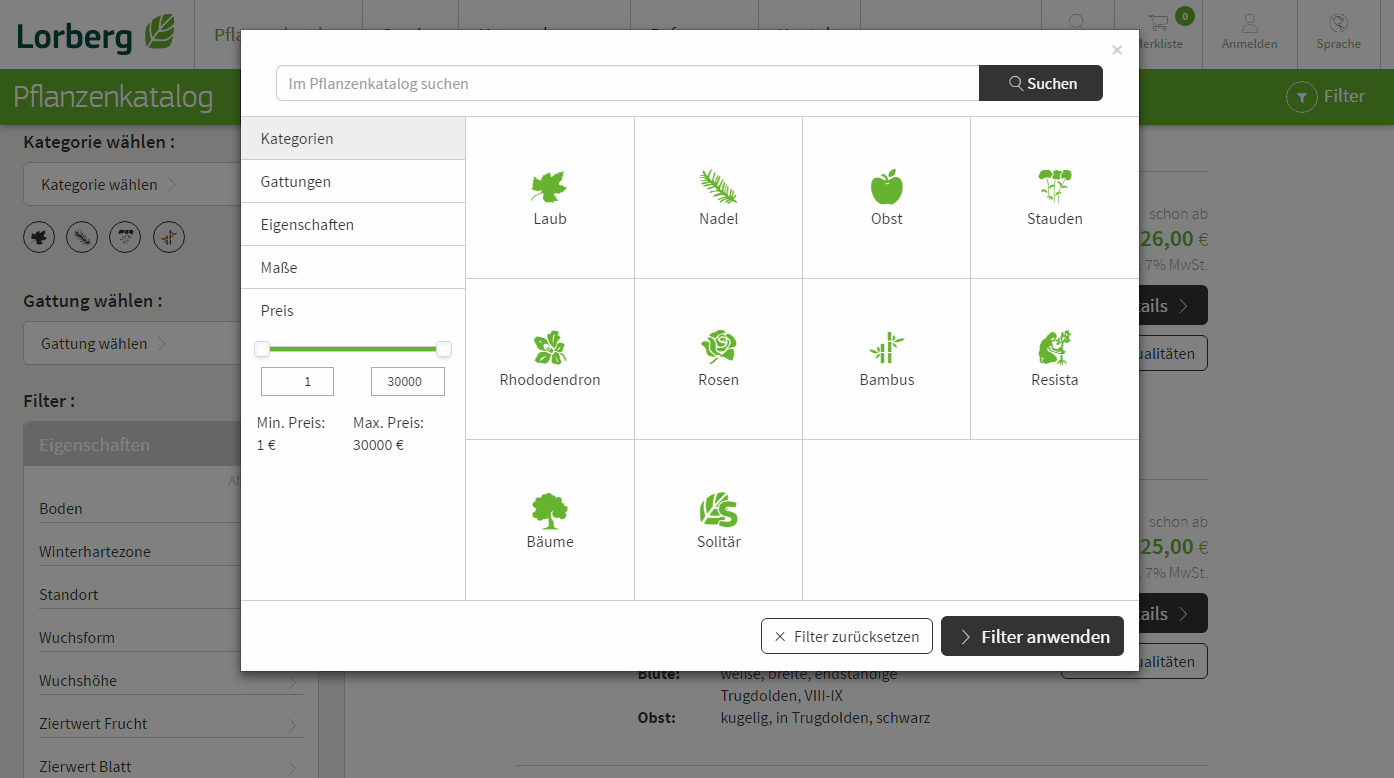Open the Eigenschaften filter tab
The width and height of the screenshot is (1394, 778).
click(353, 225)
